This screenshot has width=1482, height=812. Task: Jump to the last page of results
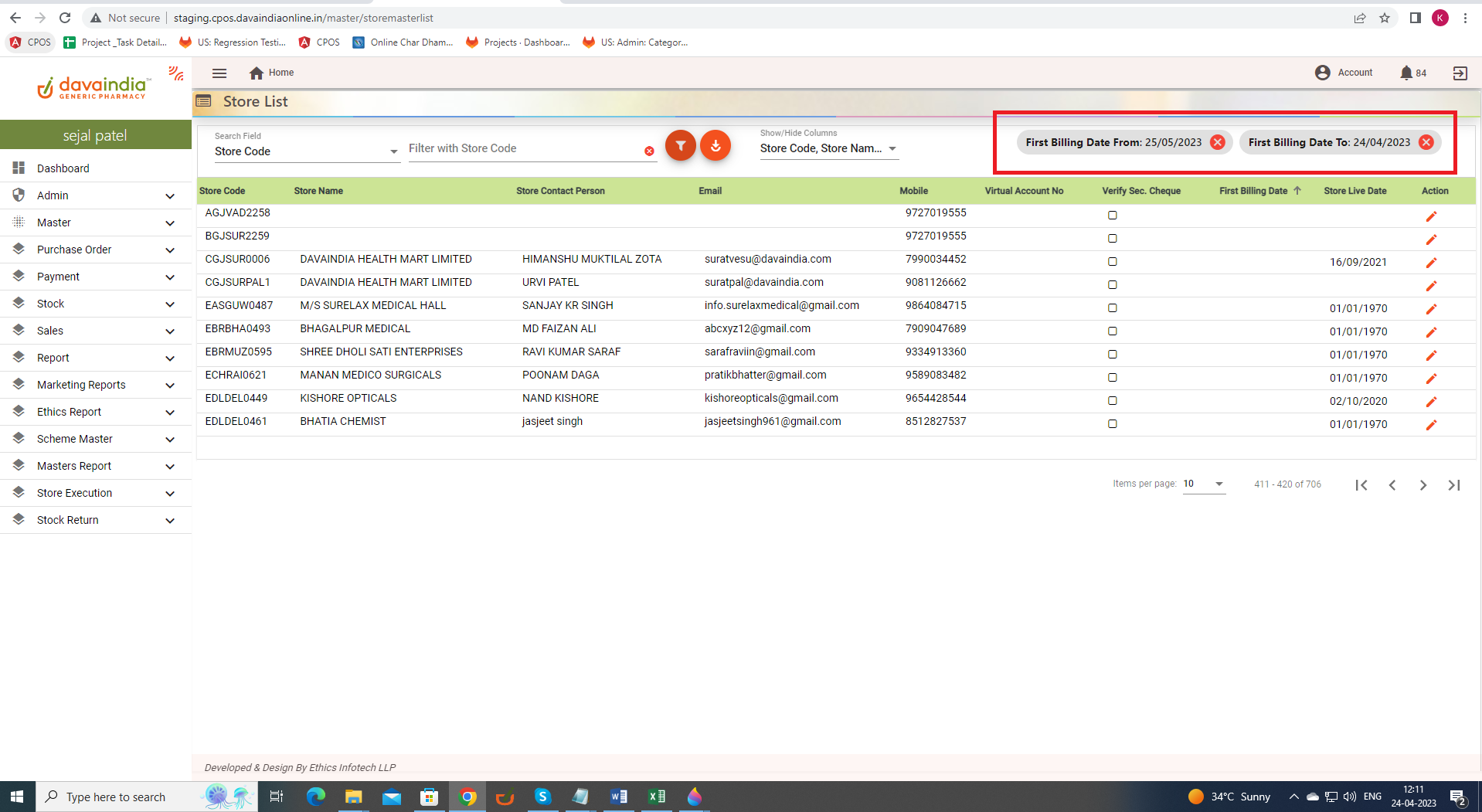pos(1453,485)
